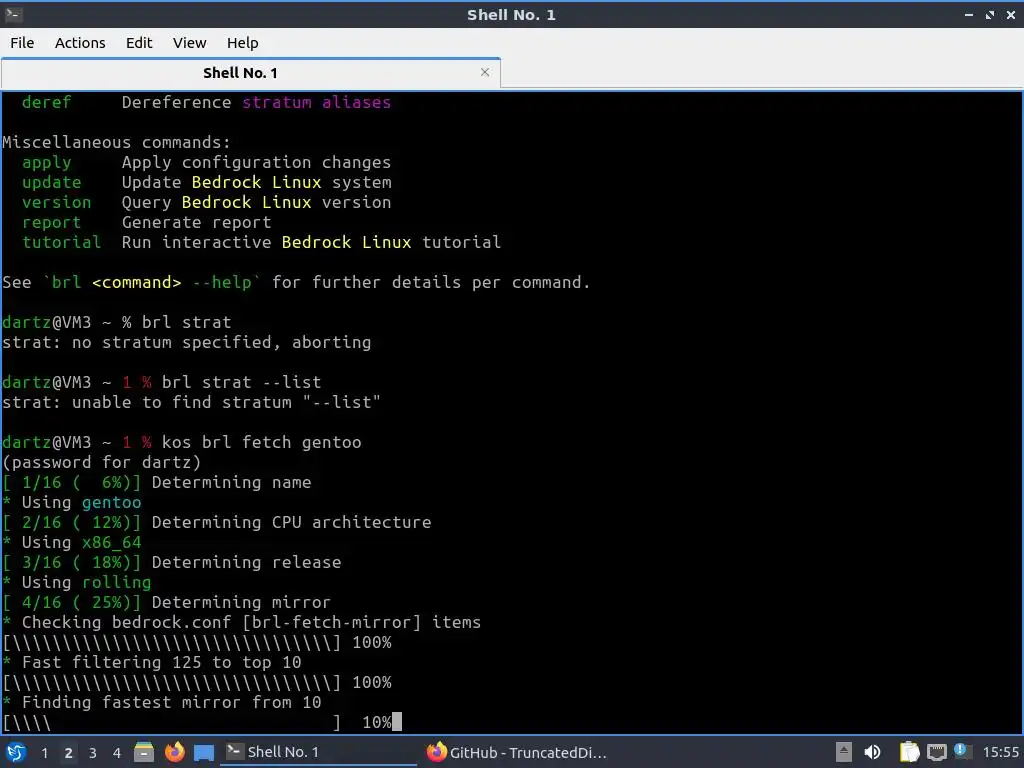
Task: Launch Firefox from the quick launch
Action: 174,752
